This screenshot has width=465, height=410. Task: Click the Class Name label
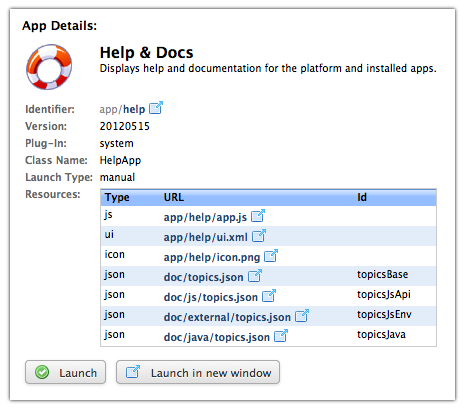point(56,160)
